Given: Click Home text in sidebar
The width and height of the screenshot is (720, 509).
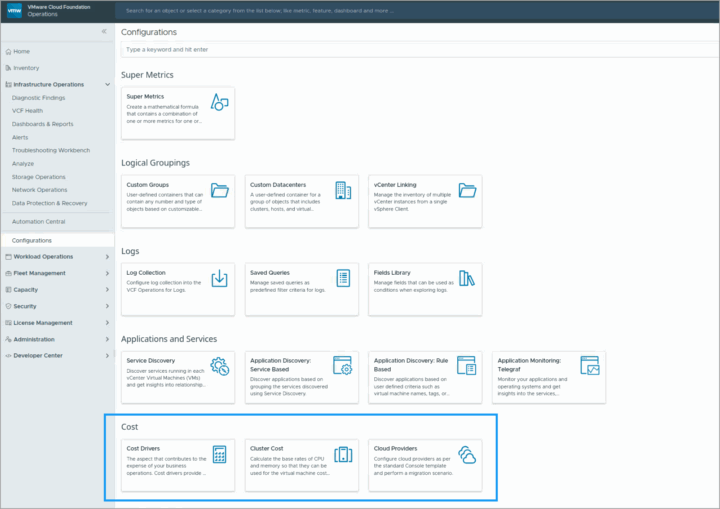Looking at the screenshot, I should click(22, 51).
